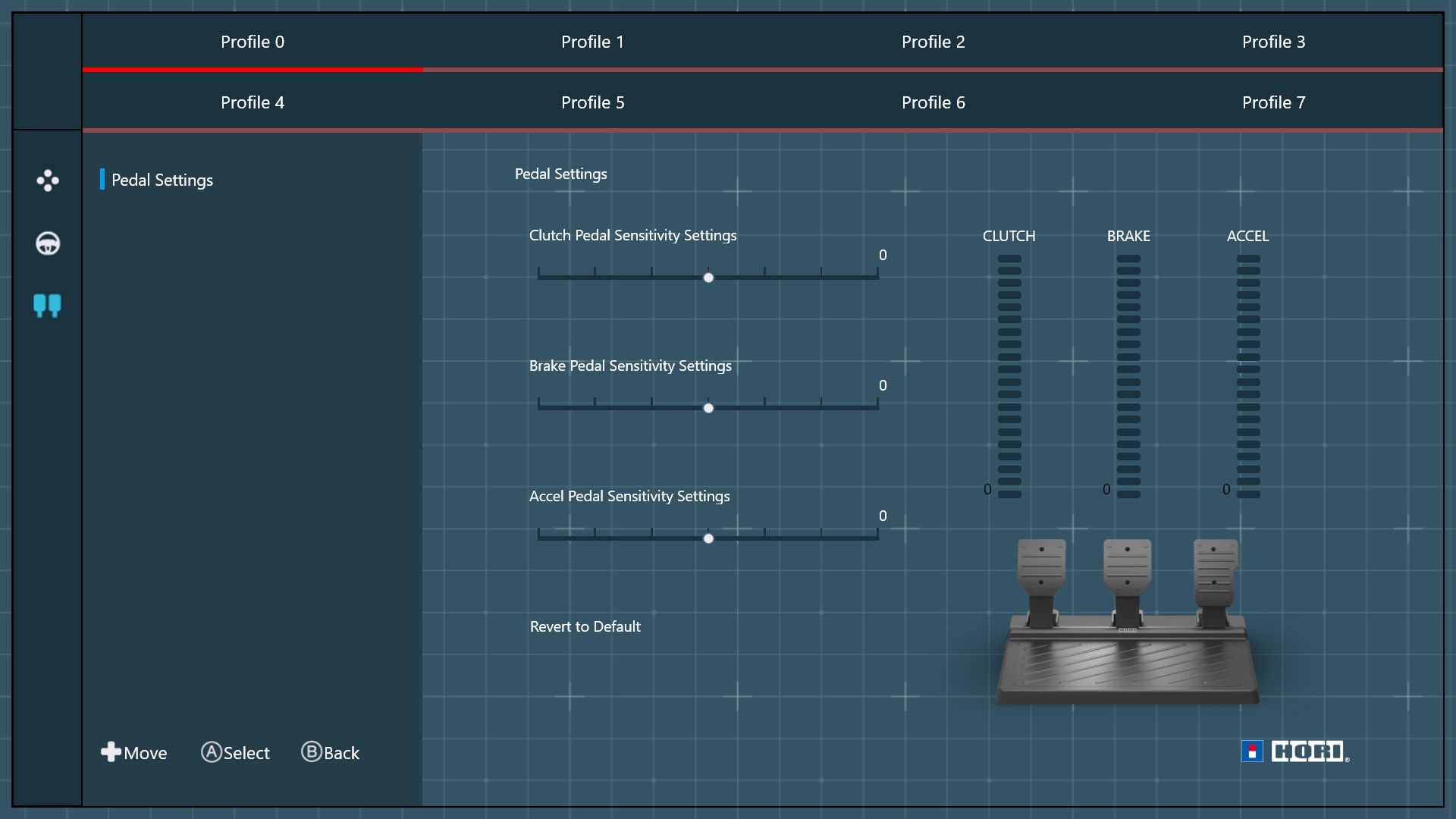The height and width of the screenshot is (819, 1456).
Task: Select the Profile 5 tab
Action: (x=592, y=102)
